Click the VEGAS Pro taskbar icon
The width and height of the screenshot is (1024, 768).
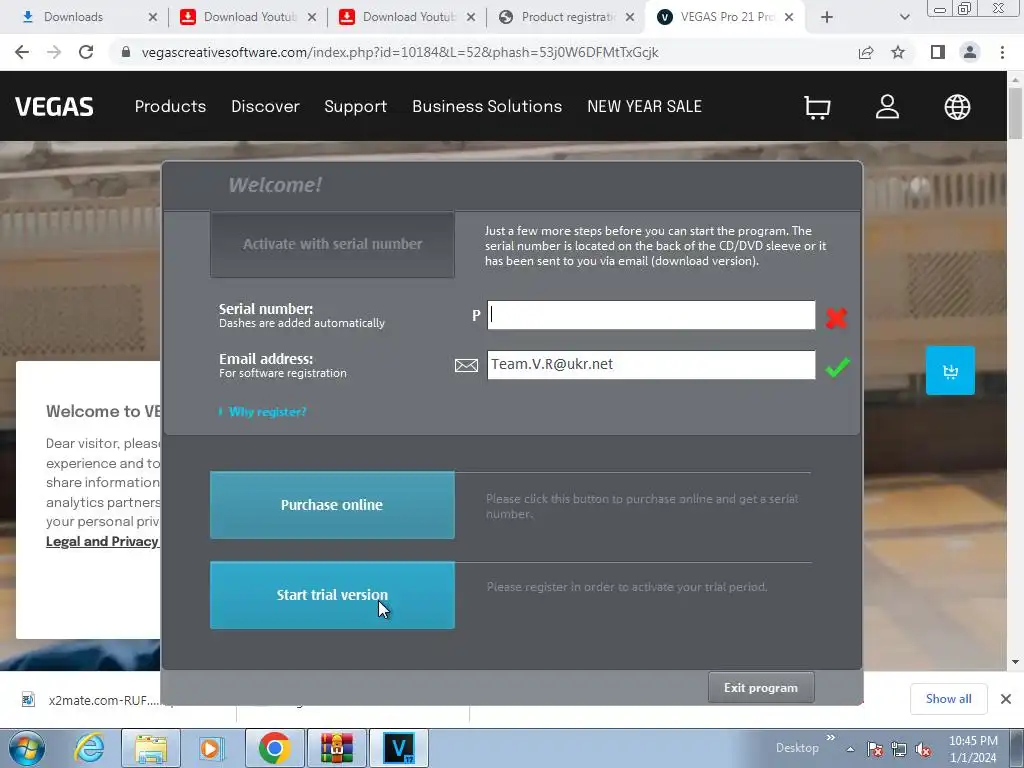(399, 748)
